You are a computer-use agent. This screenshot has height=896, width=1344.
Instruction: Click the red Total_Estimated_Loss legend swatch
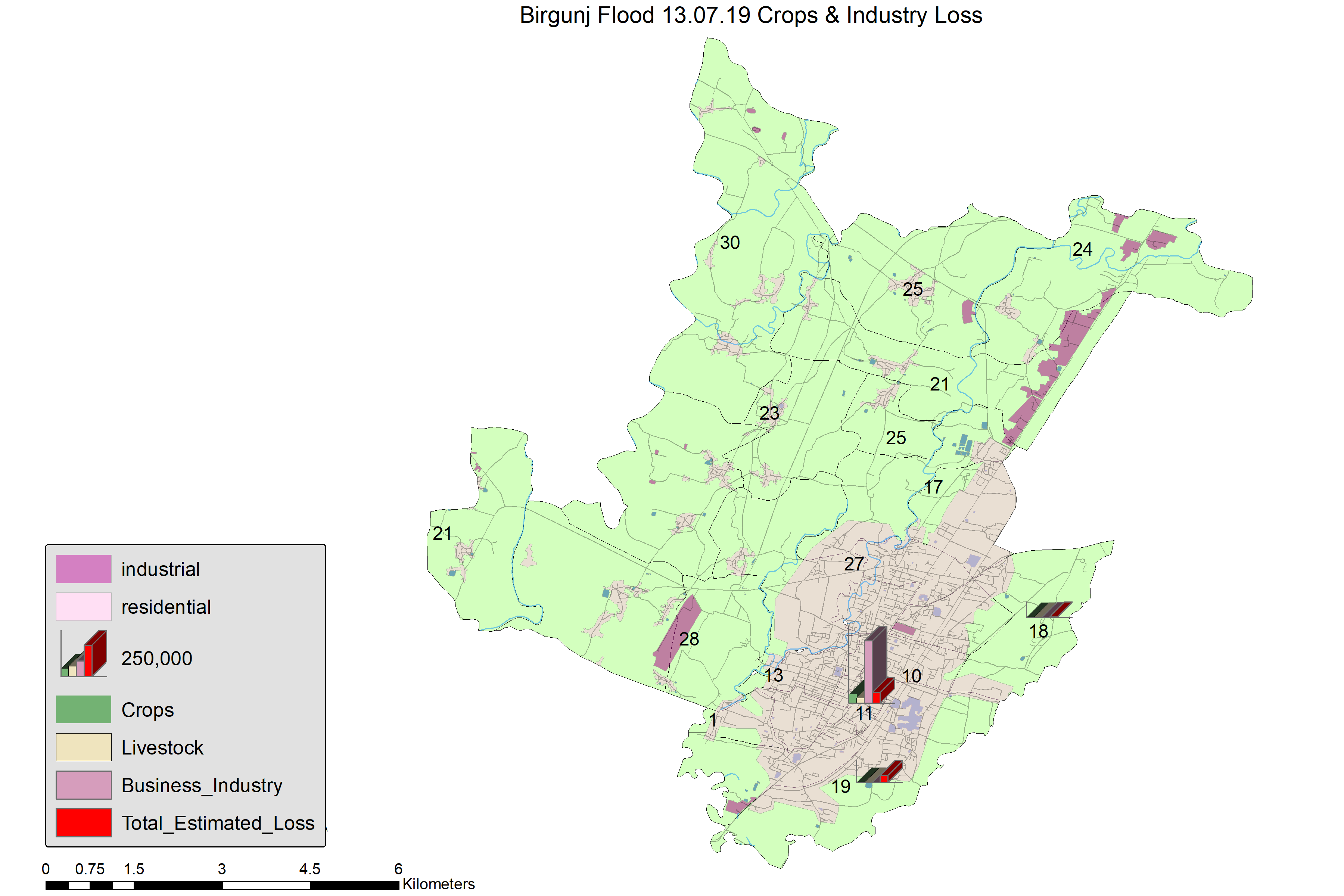point(83,822)
